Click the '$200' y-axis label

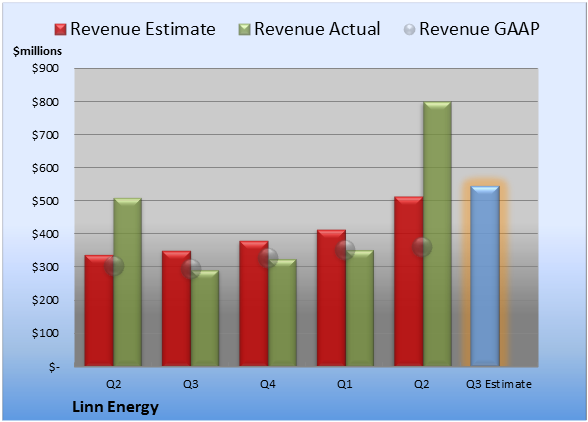45,300
